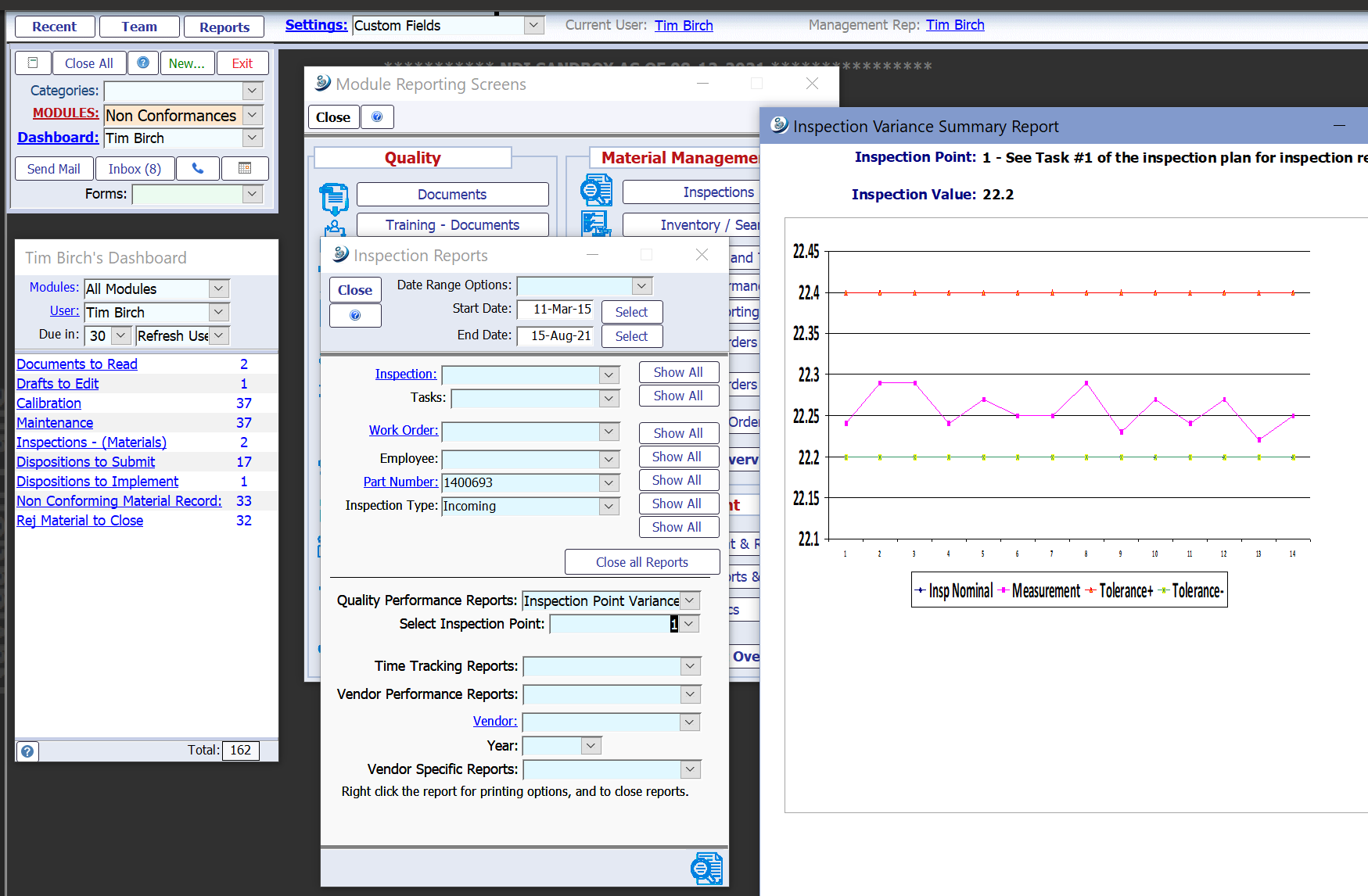
Task: Click the report icon at bottom of Inspection Reports
Action: 706,868
